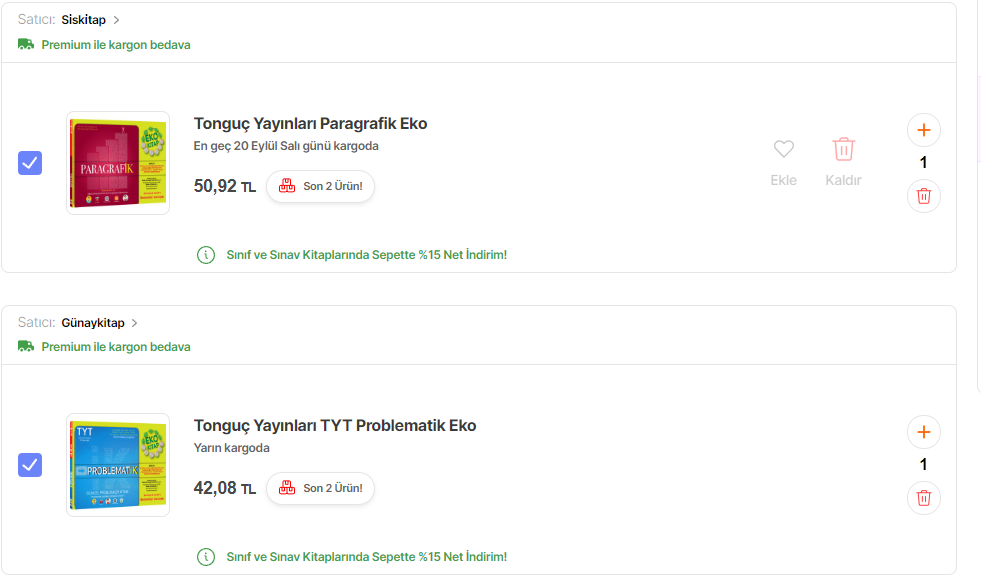The width and height of the screenshot is (981, 588).
Task: Click the Kaldır trash icon for Paragrafik Eko
Action: coord(844,150)
